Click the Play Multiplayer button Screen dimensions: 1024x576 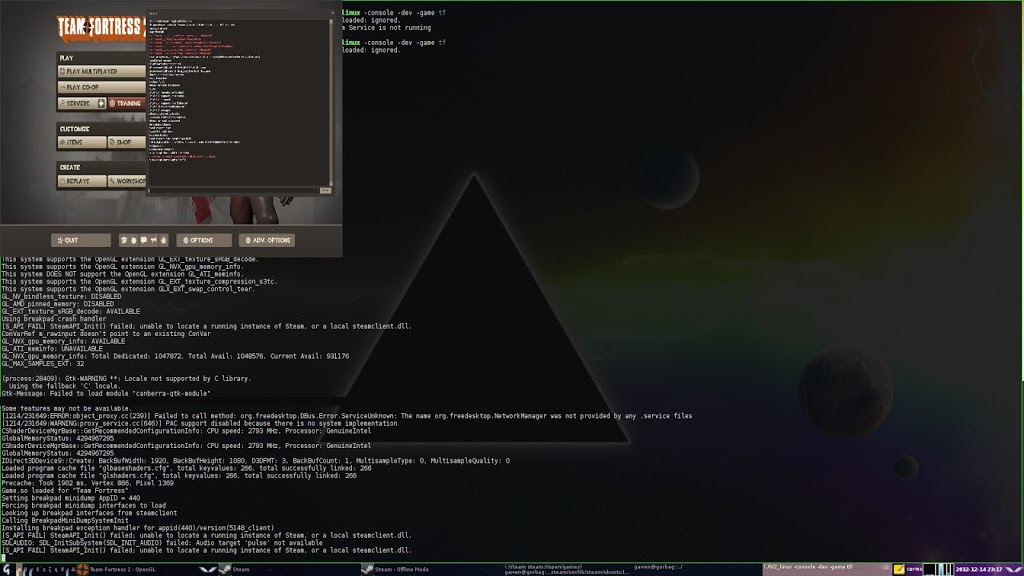click(x=101, y=71)
